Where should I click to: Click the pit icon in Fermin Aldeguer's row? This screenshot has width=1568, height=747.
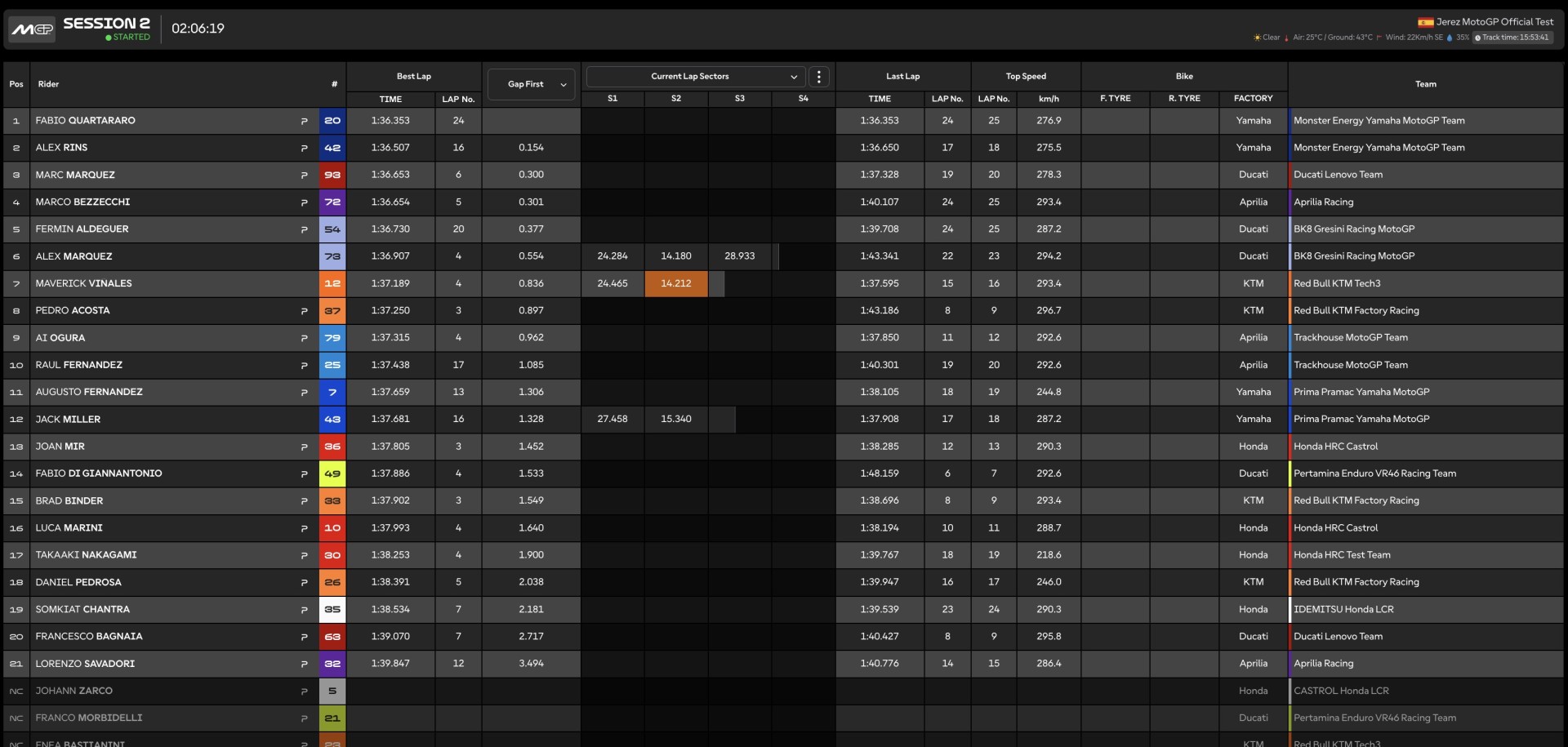tap(304, 229)
